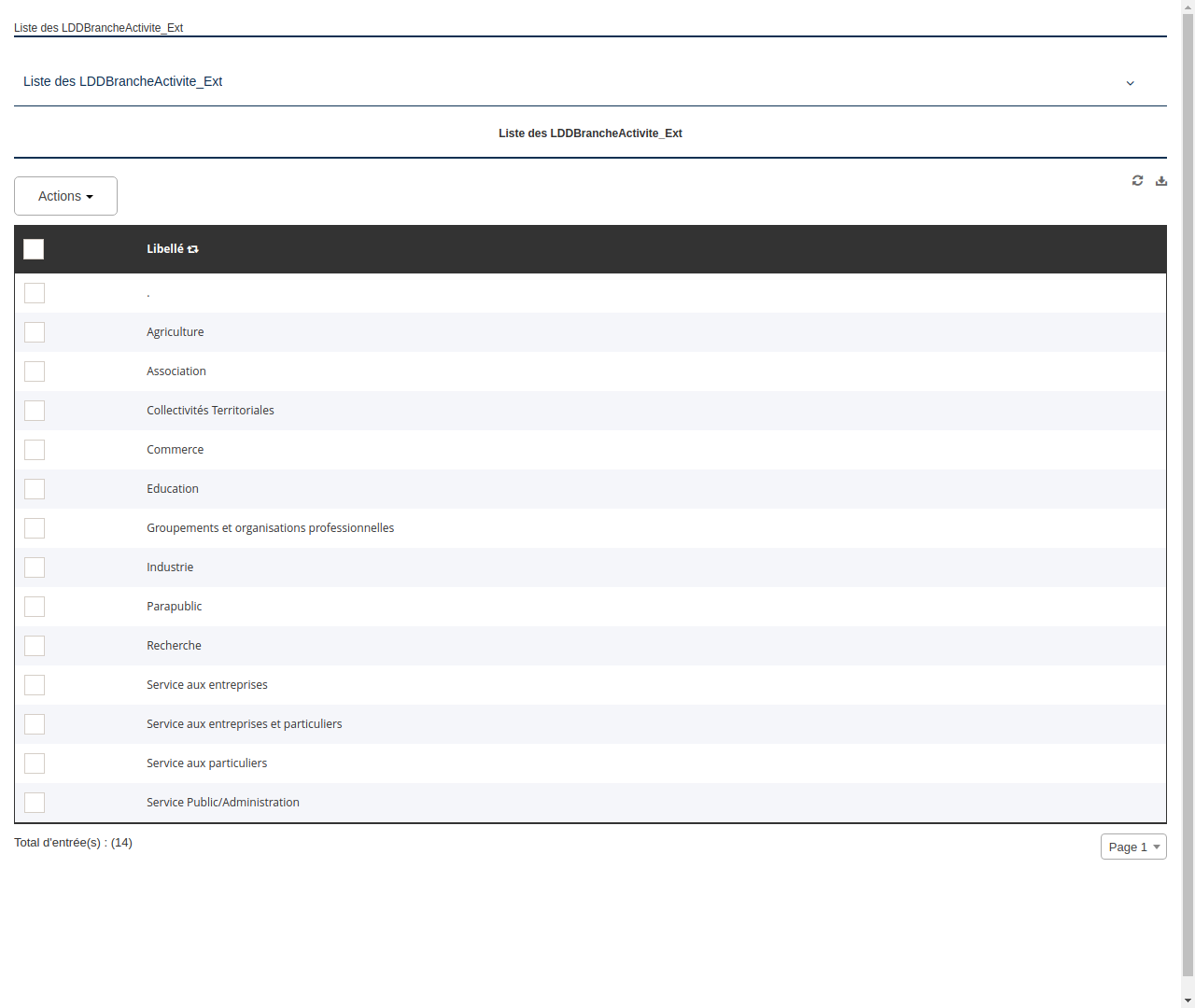Check the Association row checkbox
This screenshot has width=1195, height=1008.
point(35,371)
